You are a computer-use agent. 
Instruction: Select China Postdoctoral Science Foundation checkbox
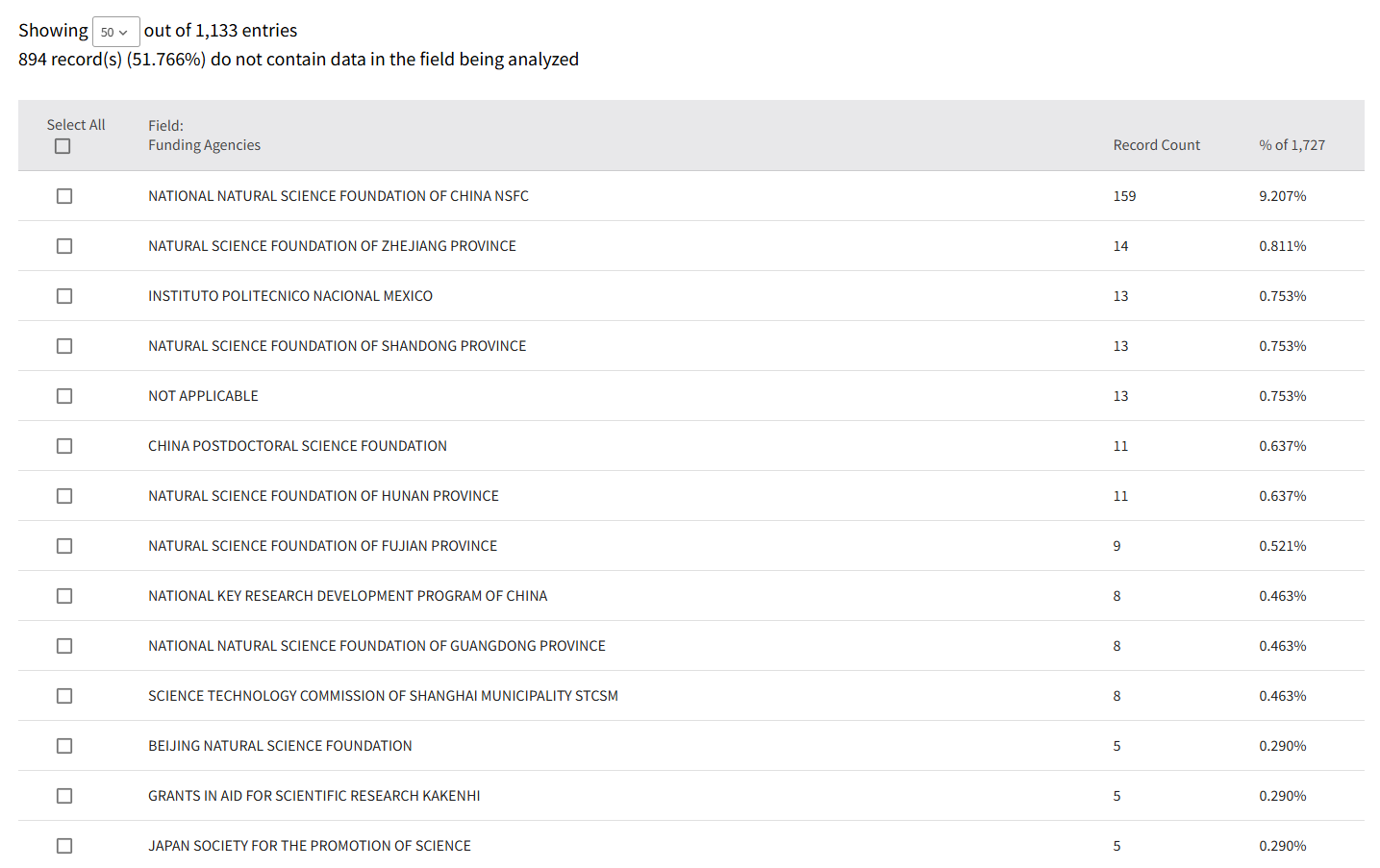[x=64, y=446]
